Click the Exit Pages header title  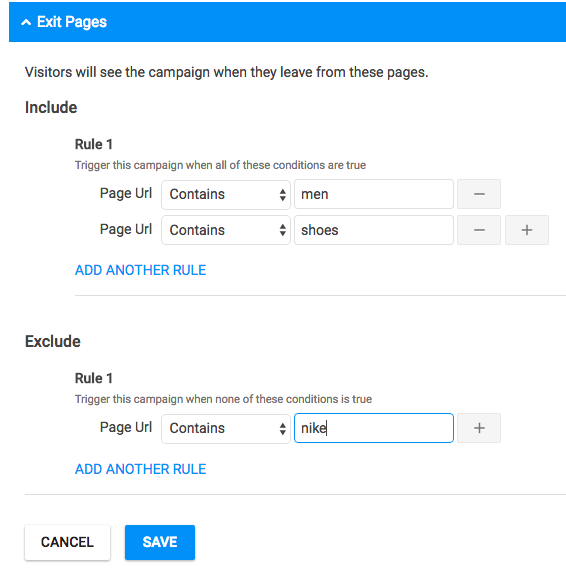tap(72, 22)
